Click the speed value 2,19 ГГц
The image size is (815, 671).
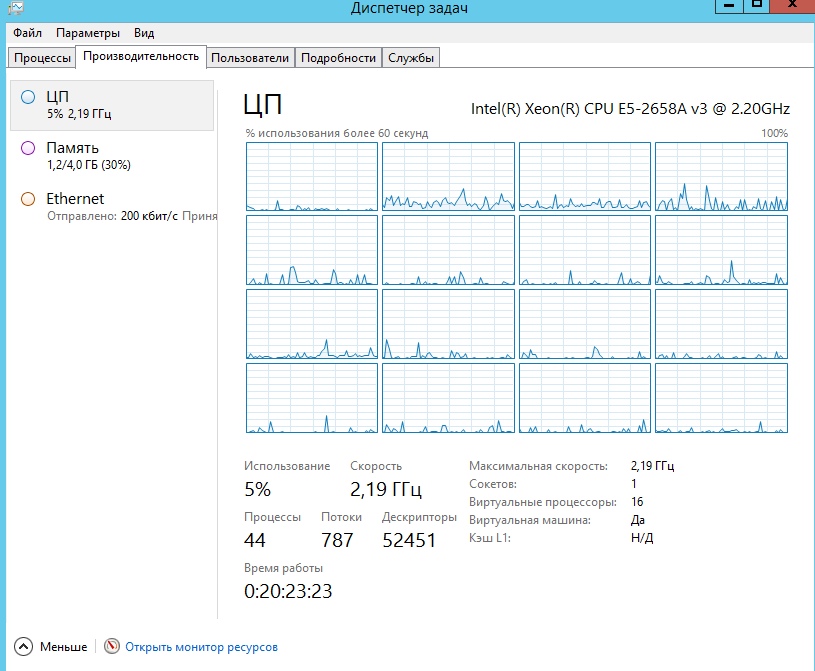coord(386,489)
